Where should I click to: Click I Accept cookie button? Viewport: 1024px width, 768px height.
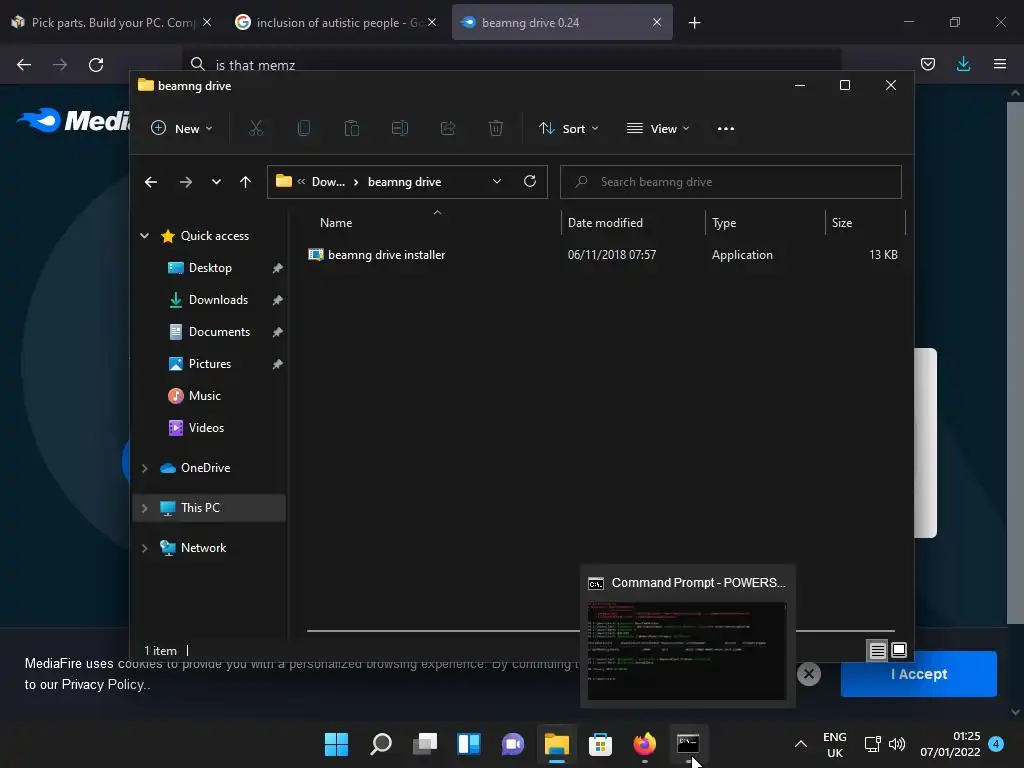pyautogui.click(x=918, y=674)
